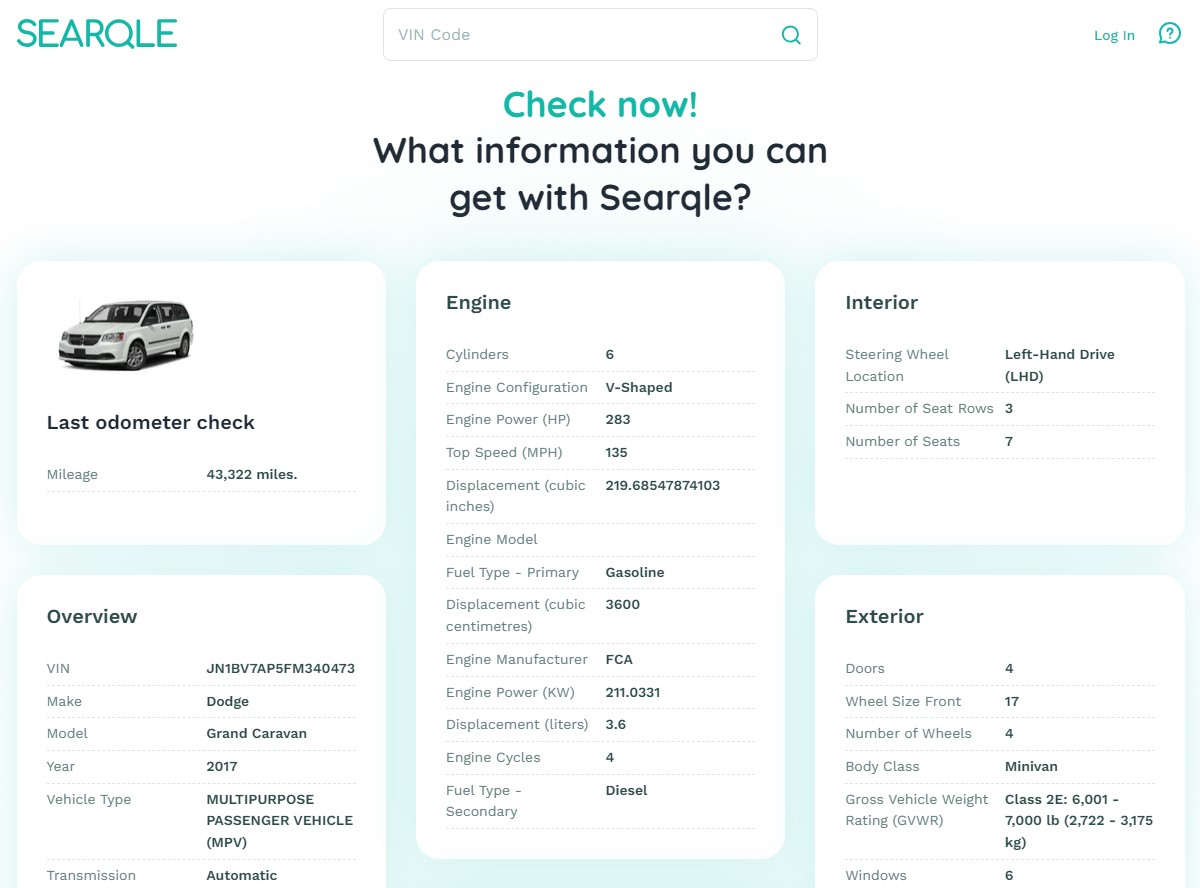
Task: Click the Displacement liters value 3.6
Action: tap(616, 724)
